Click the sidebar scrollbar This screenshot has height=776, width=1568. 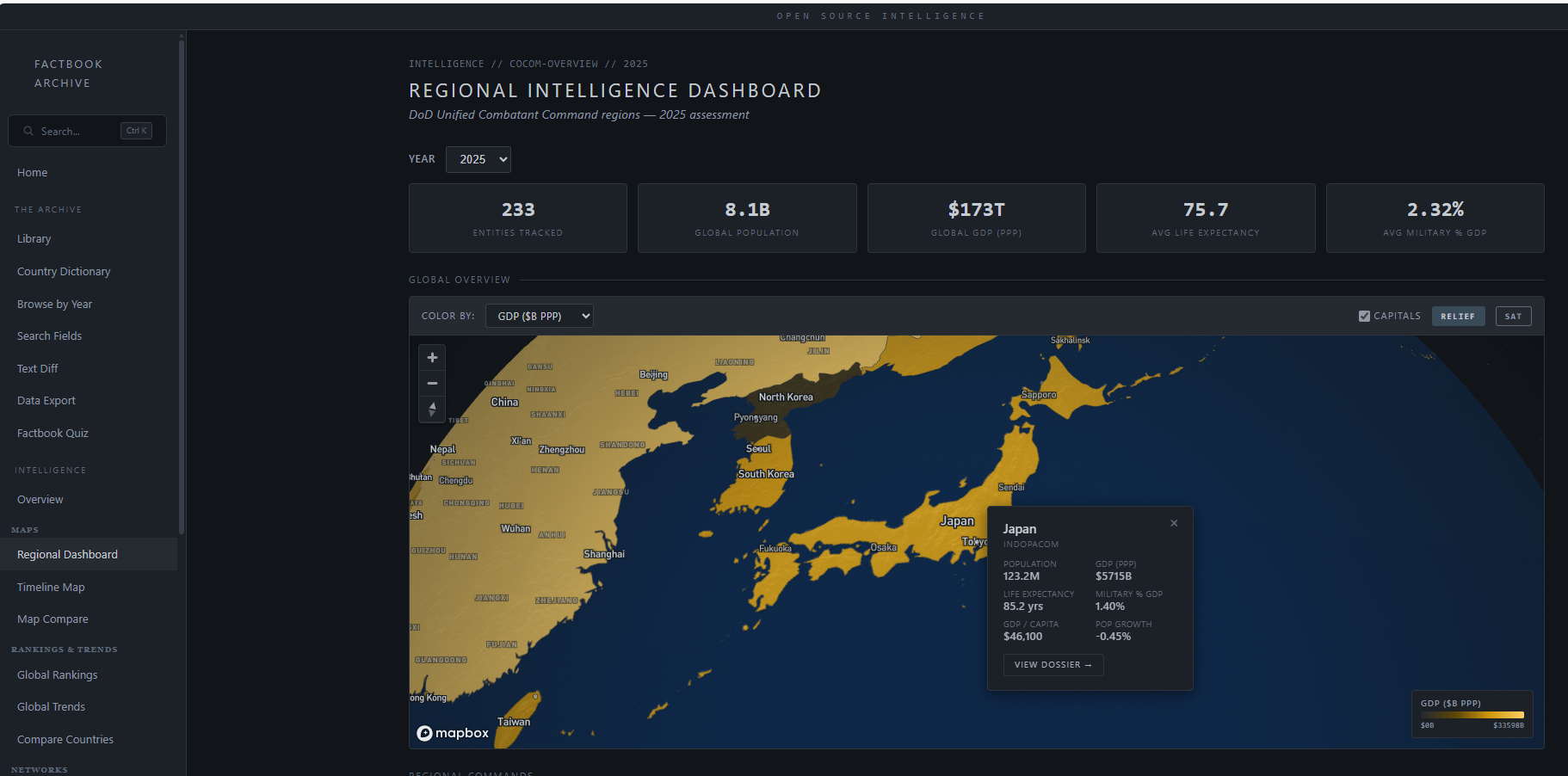181,284
